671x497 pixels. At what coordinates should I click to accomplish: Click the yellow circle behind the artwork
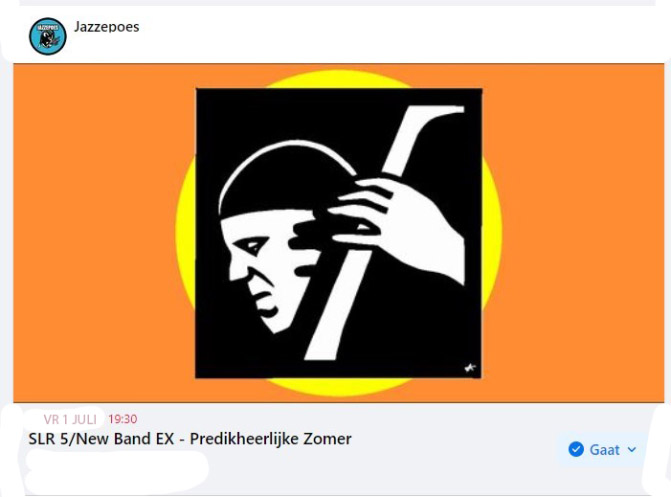(x=492, y=233)
